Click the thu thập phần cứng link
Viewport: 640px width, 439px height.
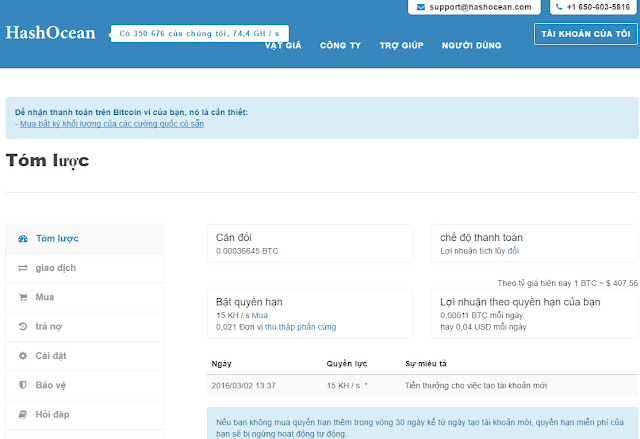[x=300, y=327]
